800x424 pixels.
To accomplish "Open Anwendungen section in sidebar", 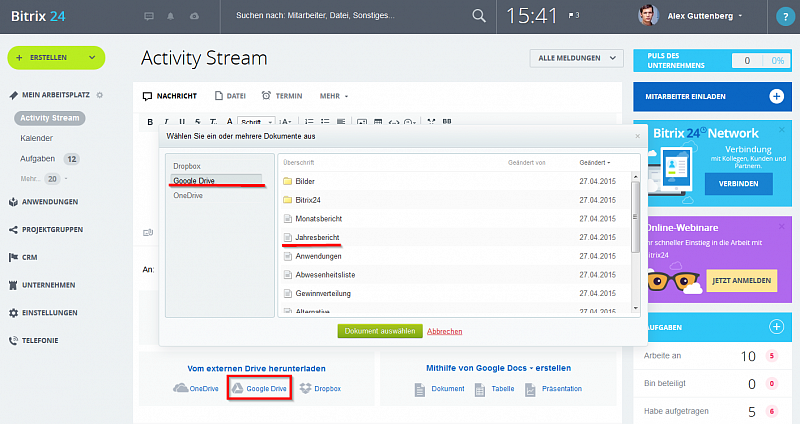I will point(49,202).
